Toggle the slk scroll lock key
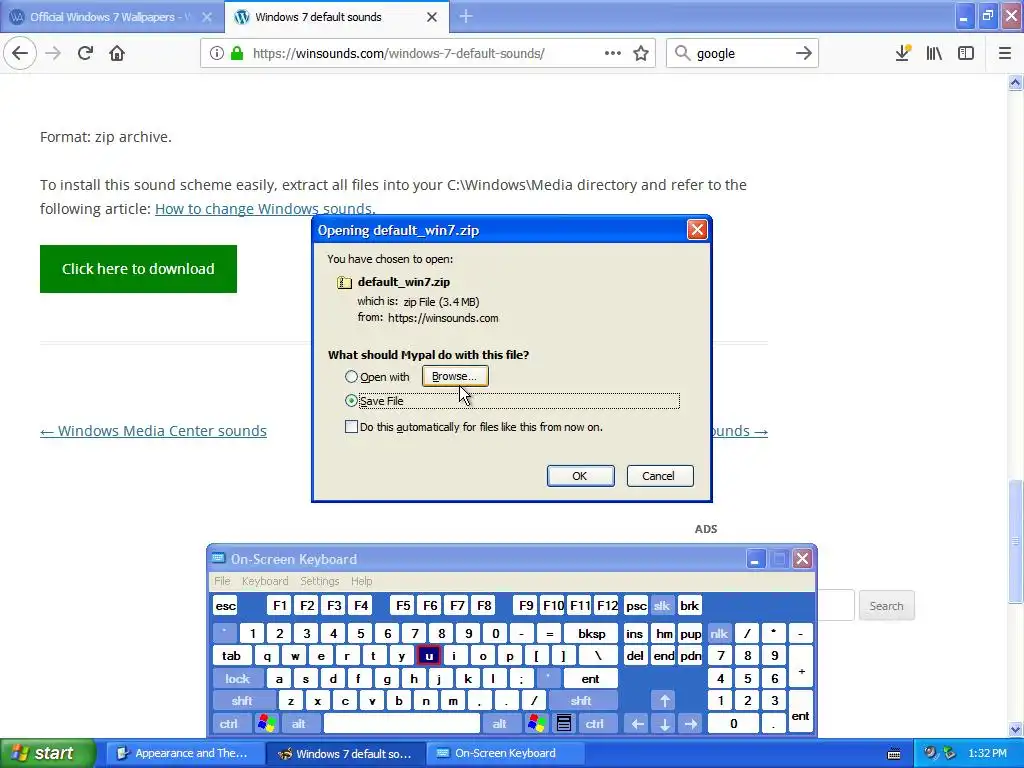The width and height of the screenshot is (1024, 768). pos(662,606)
